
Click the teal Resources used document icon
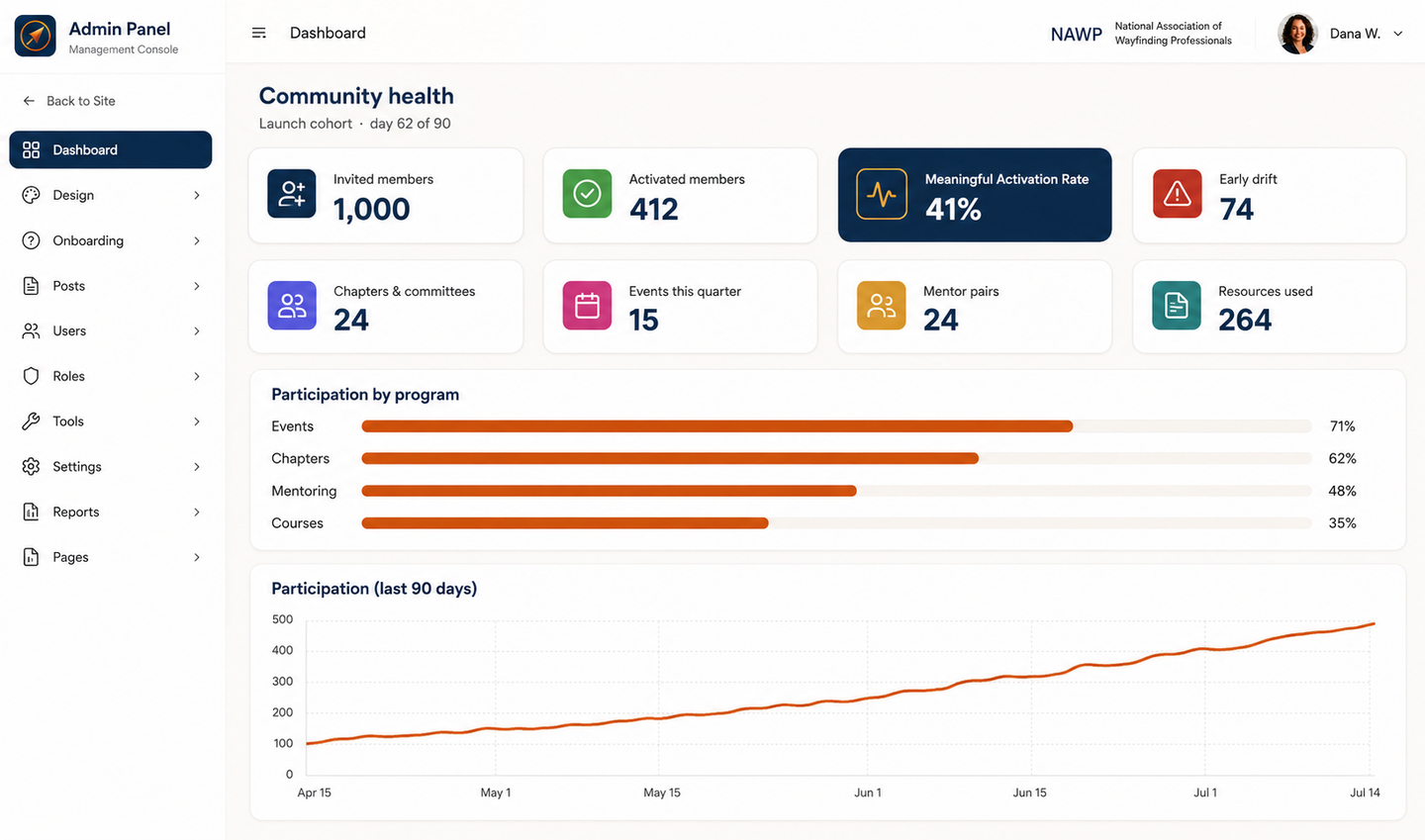tap(1177, 306)
